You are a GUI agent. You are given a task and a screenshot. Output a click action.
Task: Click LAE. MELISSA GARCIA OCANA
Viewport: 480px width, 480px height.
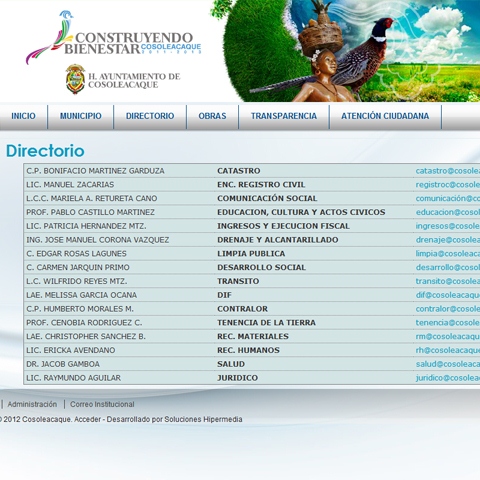click(x=82, y=295)
